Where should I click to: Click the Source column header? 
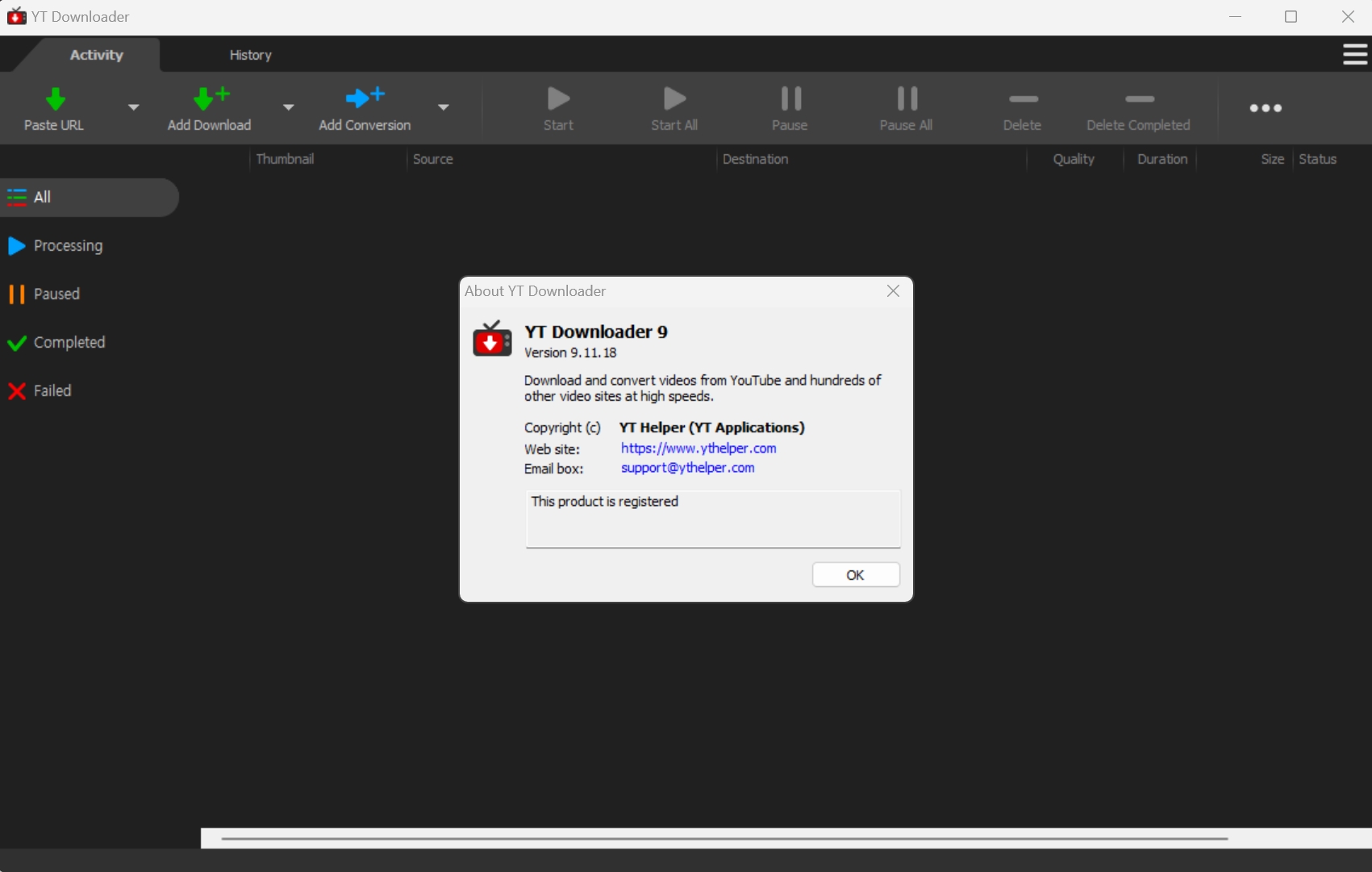pos(433,159)
